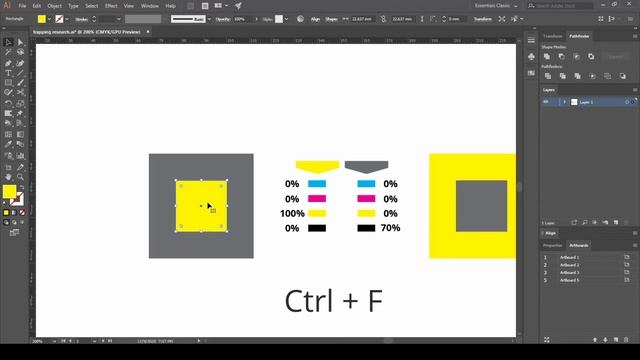Click the Minus Front shape mode icon
This screenshot has width=640, height=360.
[562, 57]
